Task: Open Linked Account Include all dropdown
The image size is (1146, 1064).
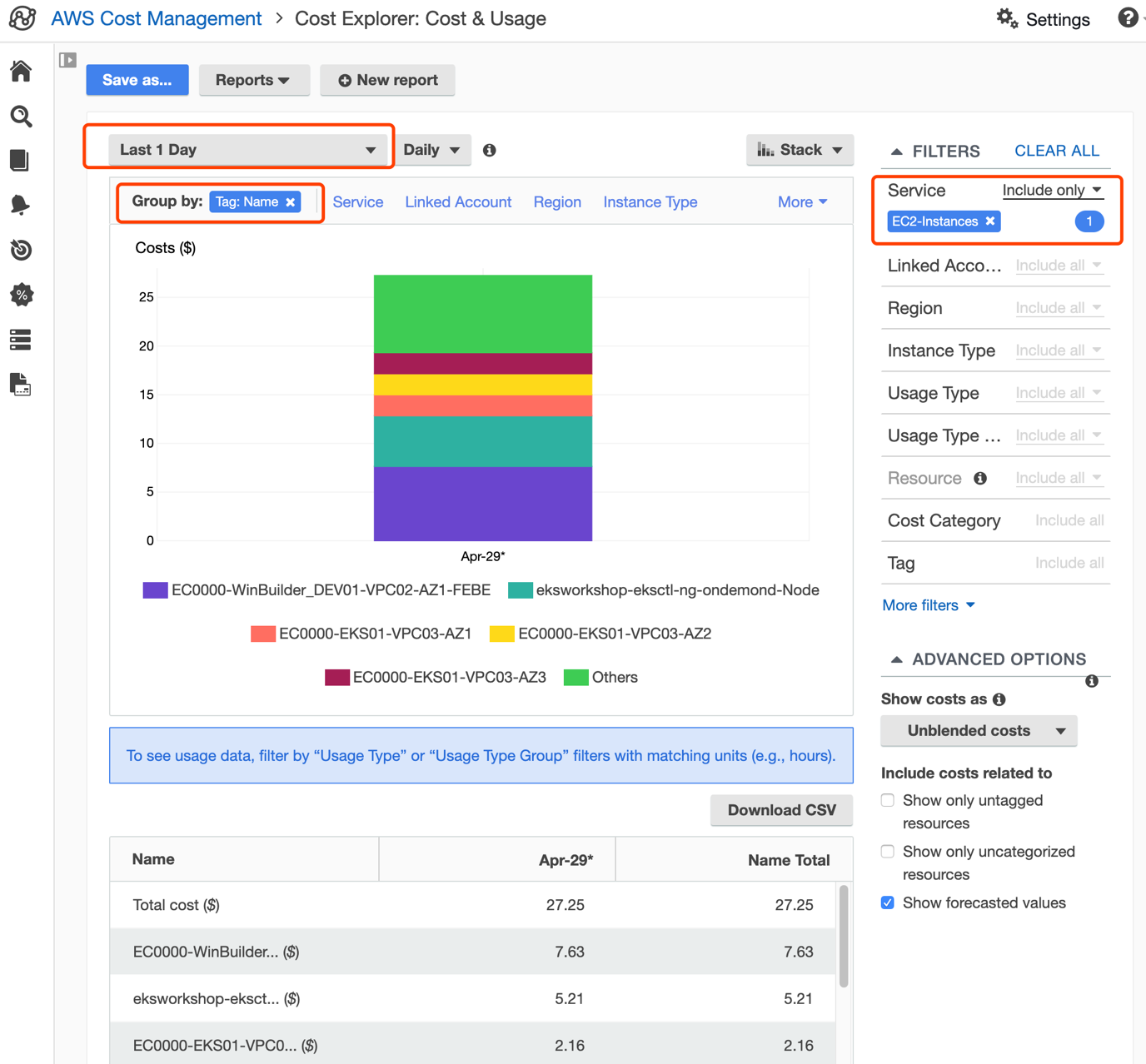Action: 1059,266
